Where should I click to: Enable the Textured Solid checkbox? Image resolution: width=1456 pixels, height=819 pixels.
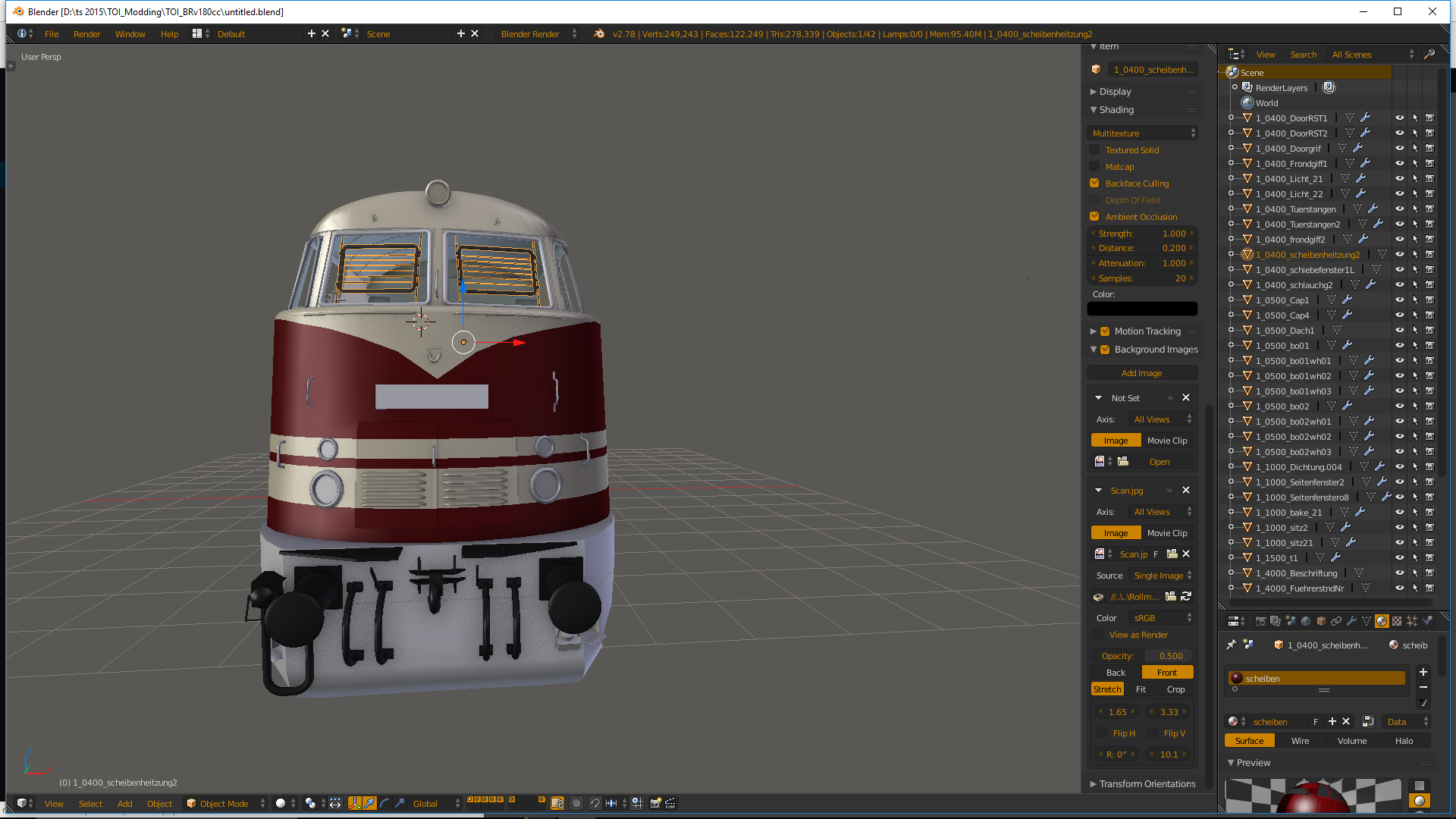[1094, 150]
